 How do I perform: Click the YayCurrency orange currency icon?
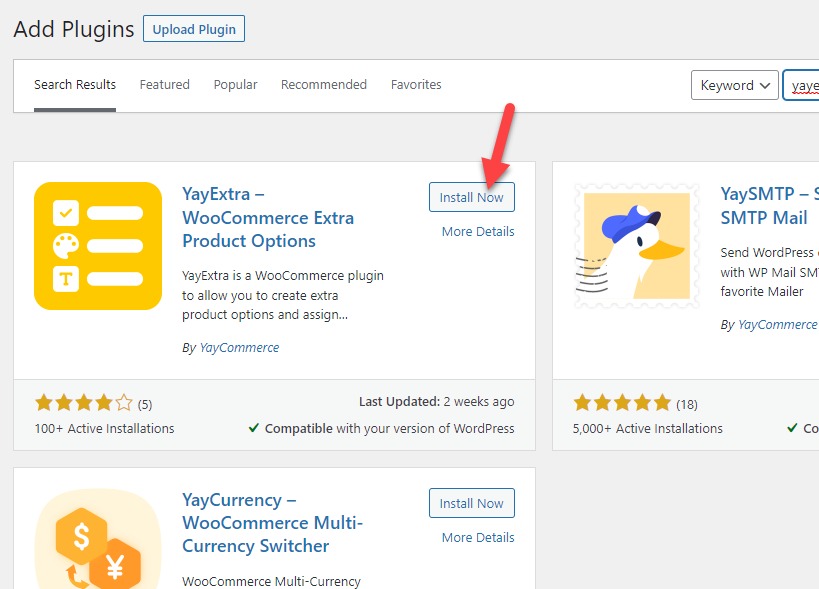pyautogui.click(x=98, y=539)
